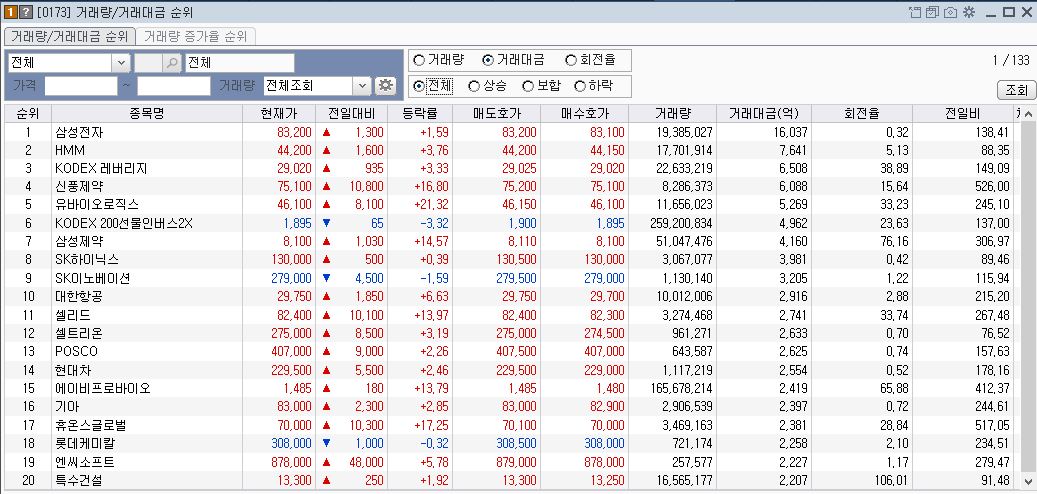Sort by 등락률 column header
Viewport: 1037px width, 494px height.
pos(420,114)
